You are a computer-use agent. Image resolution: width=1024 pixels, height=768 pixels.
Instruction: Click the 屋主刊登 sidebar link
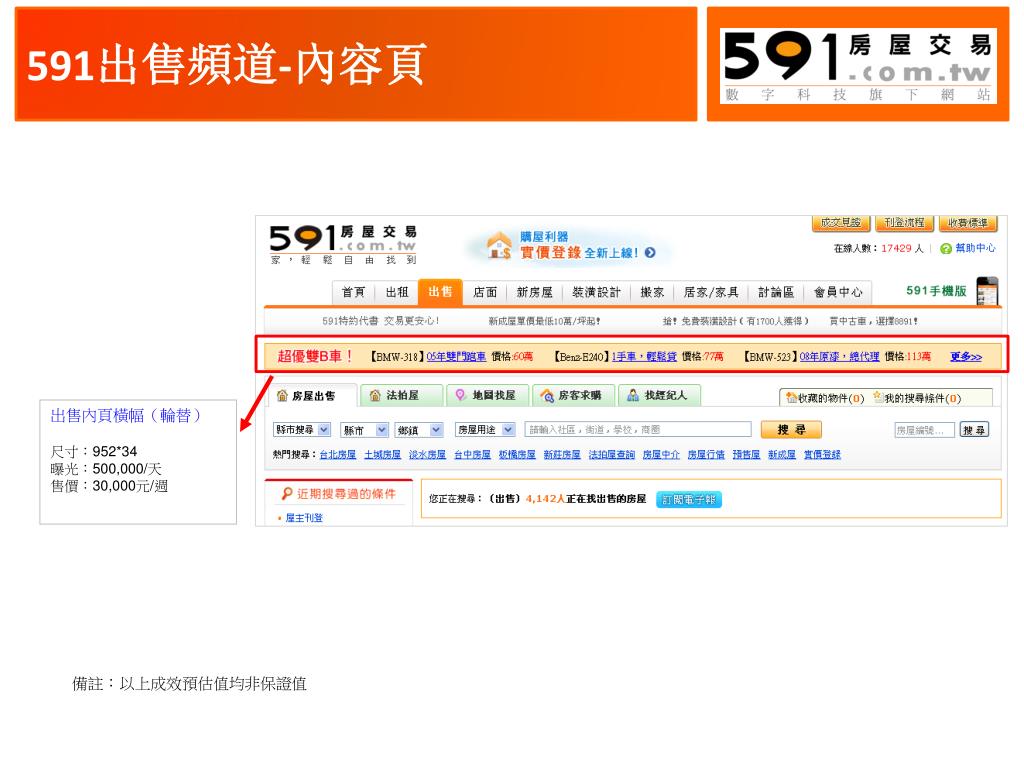(304, 518)
